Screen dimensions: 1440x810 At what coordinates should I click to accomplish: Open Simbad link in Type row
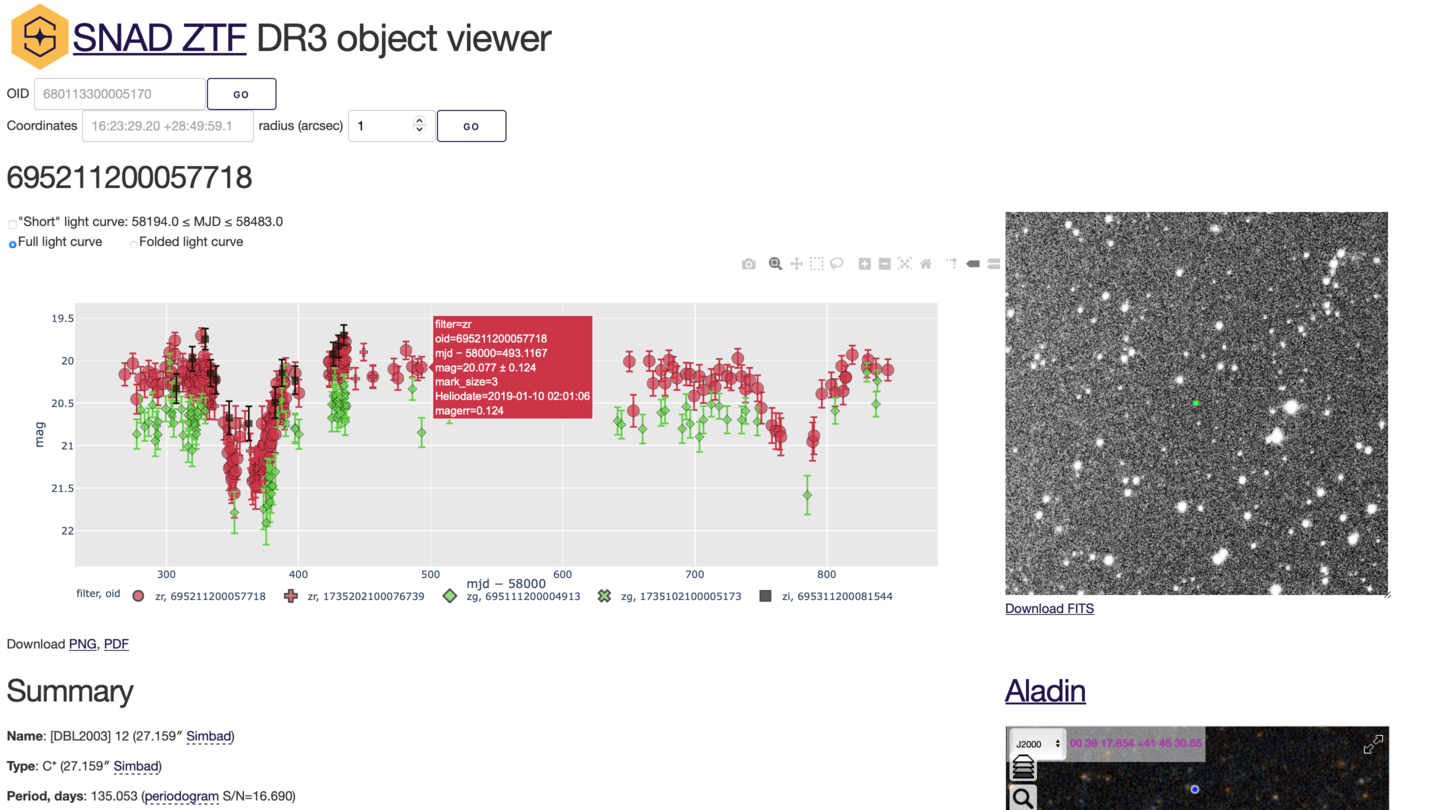click(136, 766)
